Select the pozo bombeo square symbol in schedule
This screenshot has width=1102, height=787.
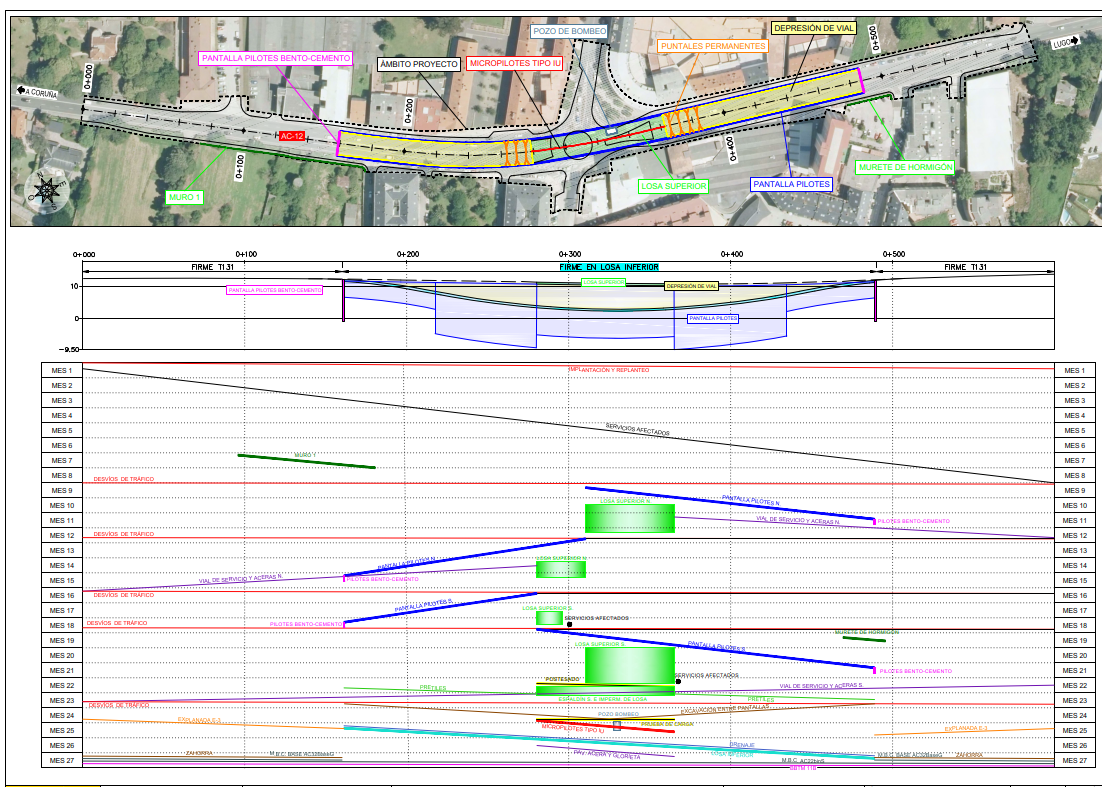[x=617, y=726]
